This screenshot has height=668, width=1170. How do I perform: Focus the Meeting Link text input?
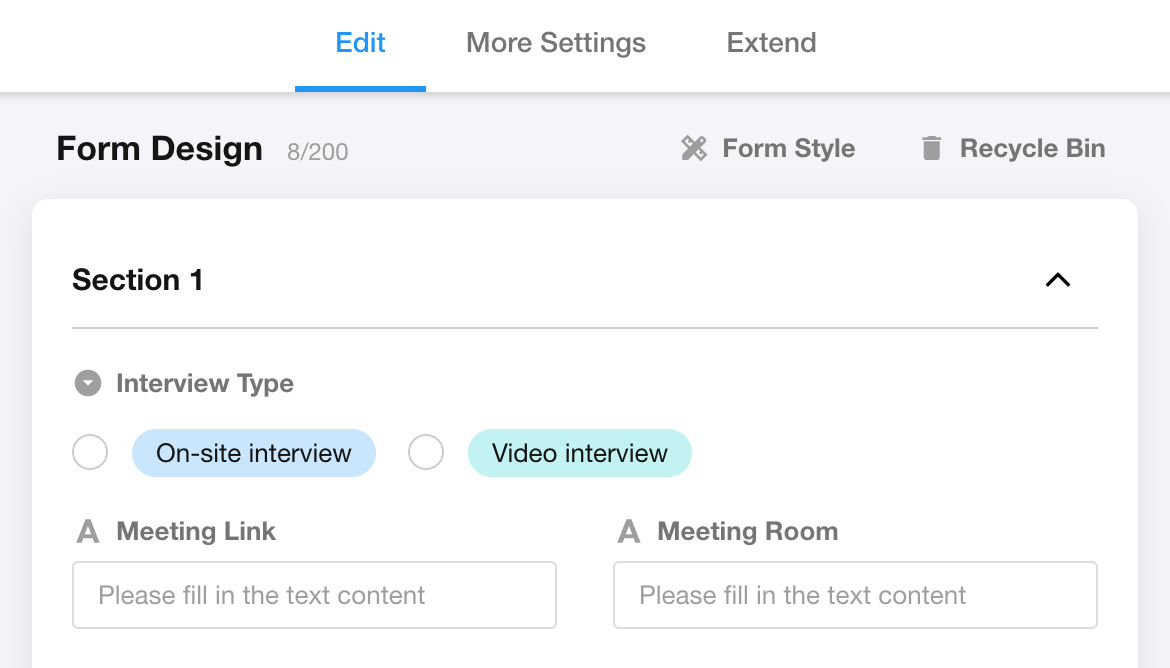(x=314, y=595)
